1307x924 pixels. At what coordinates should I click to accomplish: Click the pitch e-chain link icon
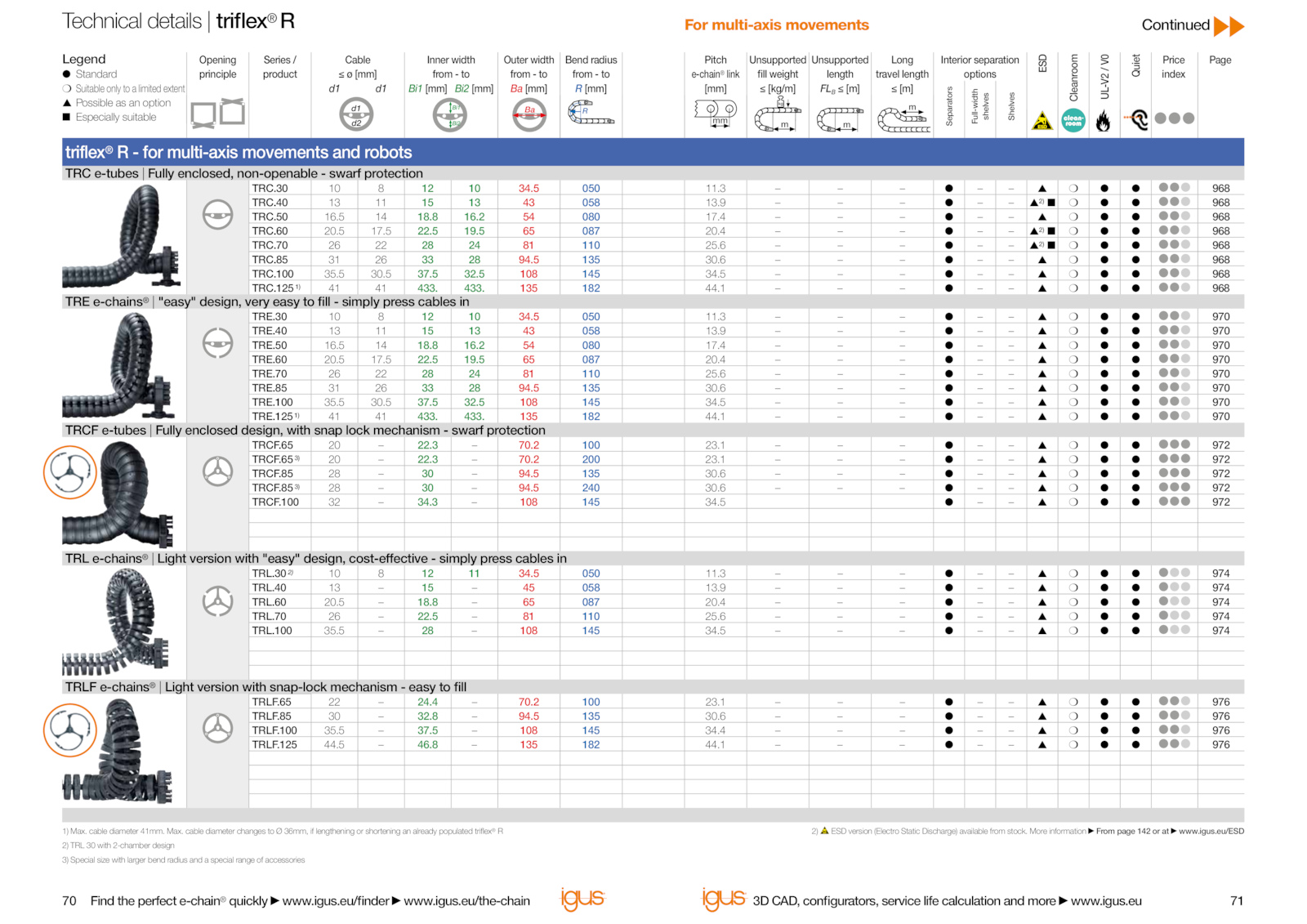coord(716,114)
